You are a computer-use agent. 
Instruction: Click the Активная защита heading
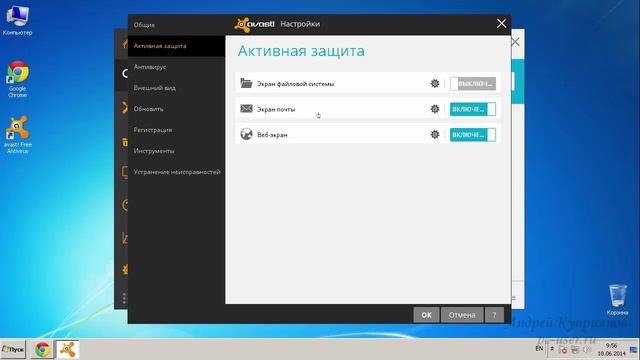301,51
